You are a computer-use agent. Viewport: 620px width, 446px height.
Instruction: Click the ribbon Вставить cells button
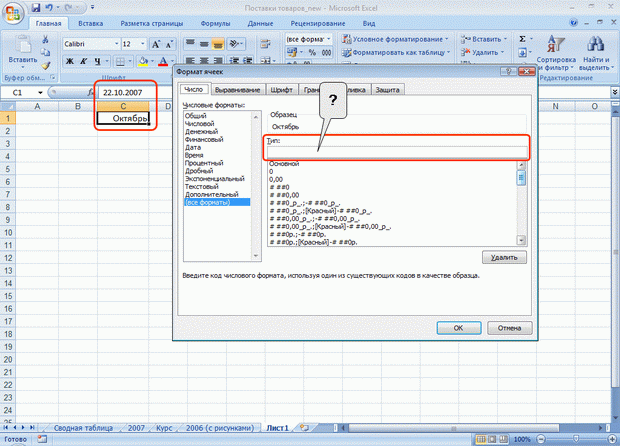(x=482, y=39)
